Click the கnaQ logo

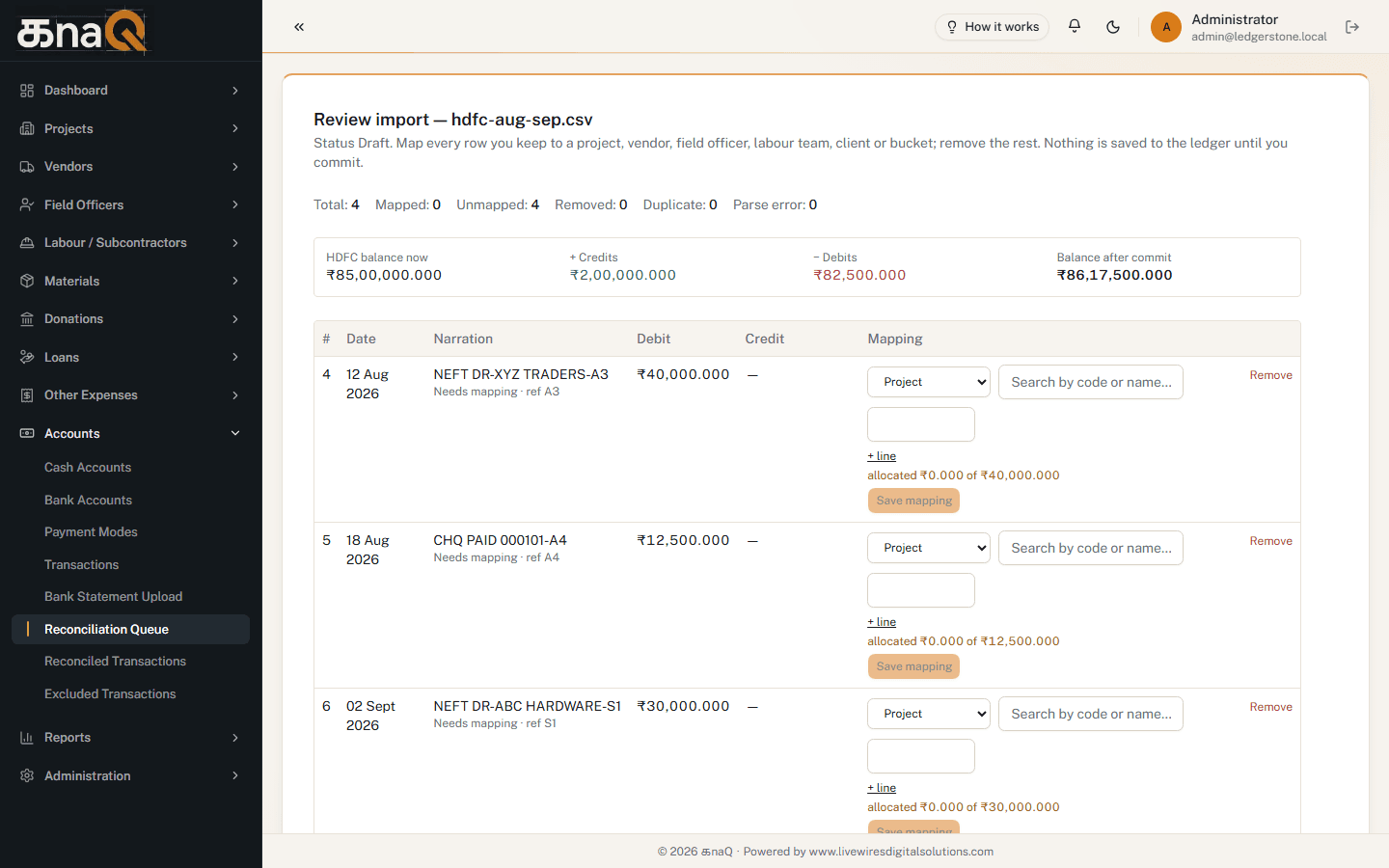[82, 31]
